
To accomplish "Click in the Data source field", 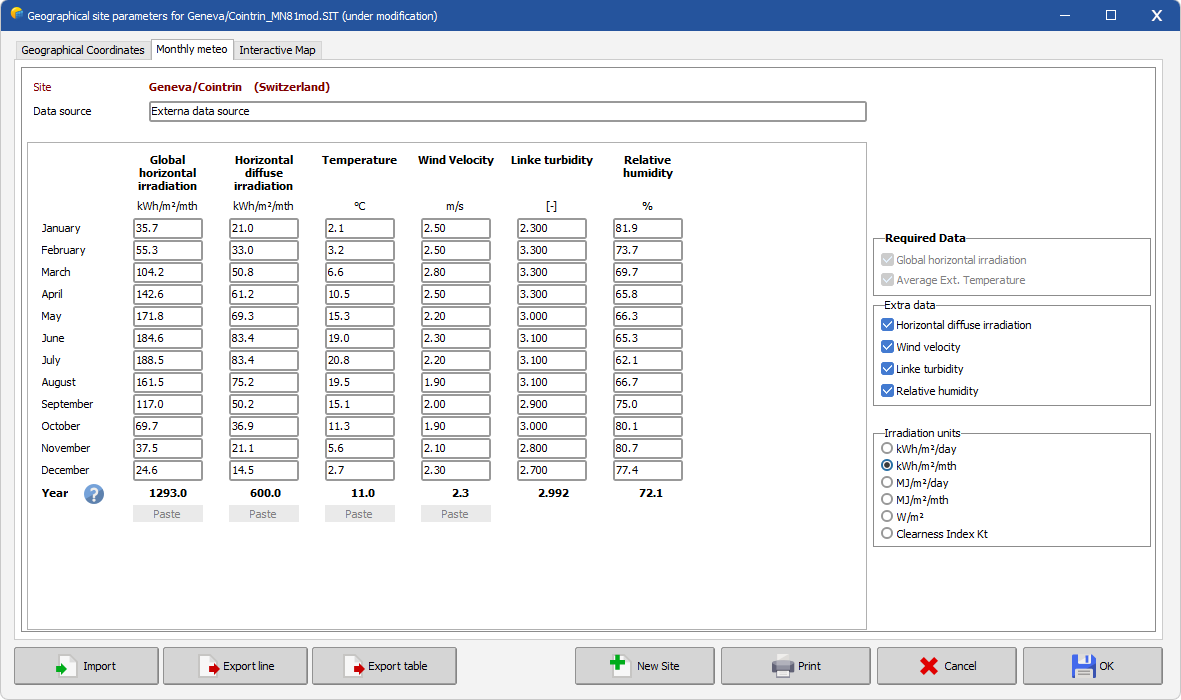I will click(507, 112).
